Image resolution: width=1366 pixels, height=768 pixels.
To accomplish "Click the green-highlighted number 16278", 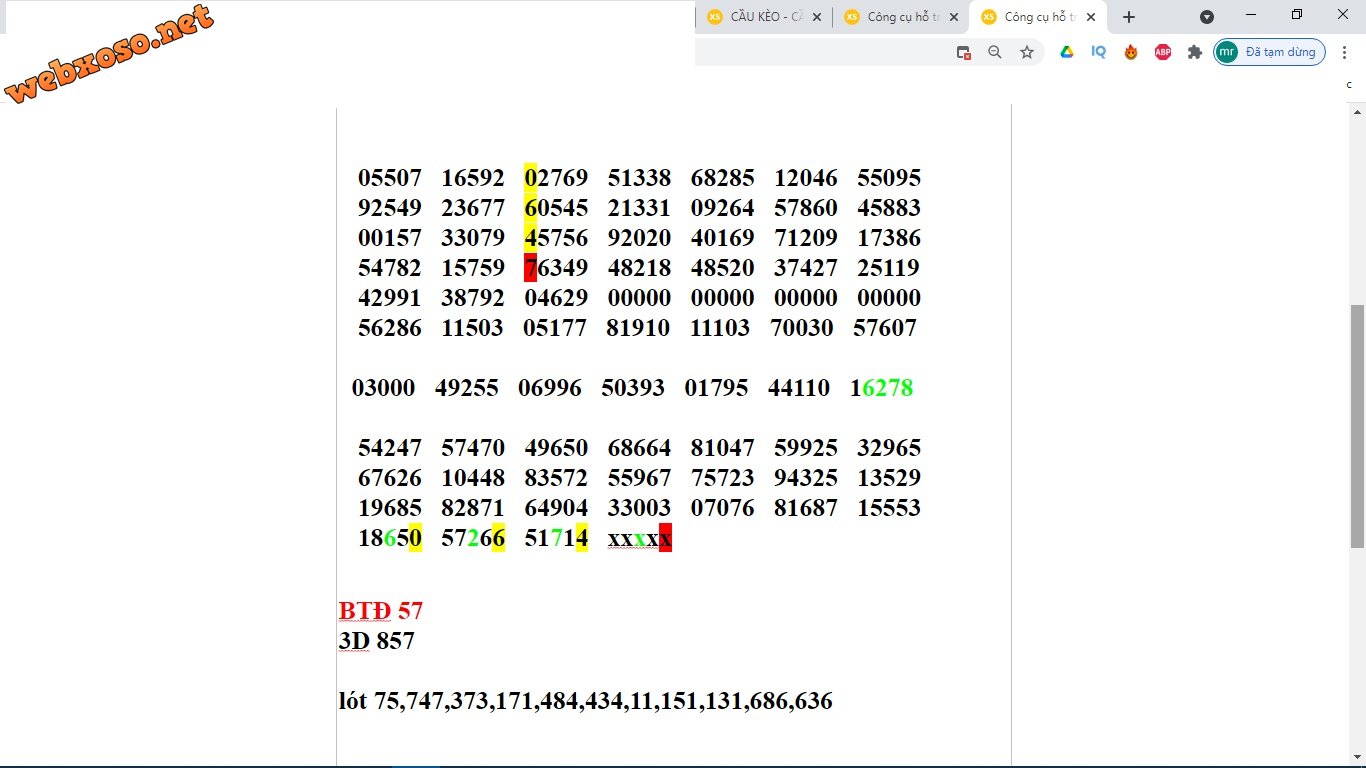I will 881,388.
